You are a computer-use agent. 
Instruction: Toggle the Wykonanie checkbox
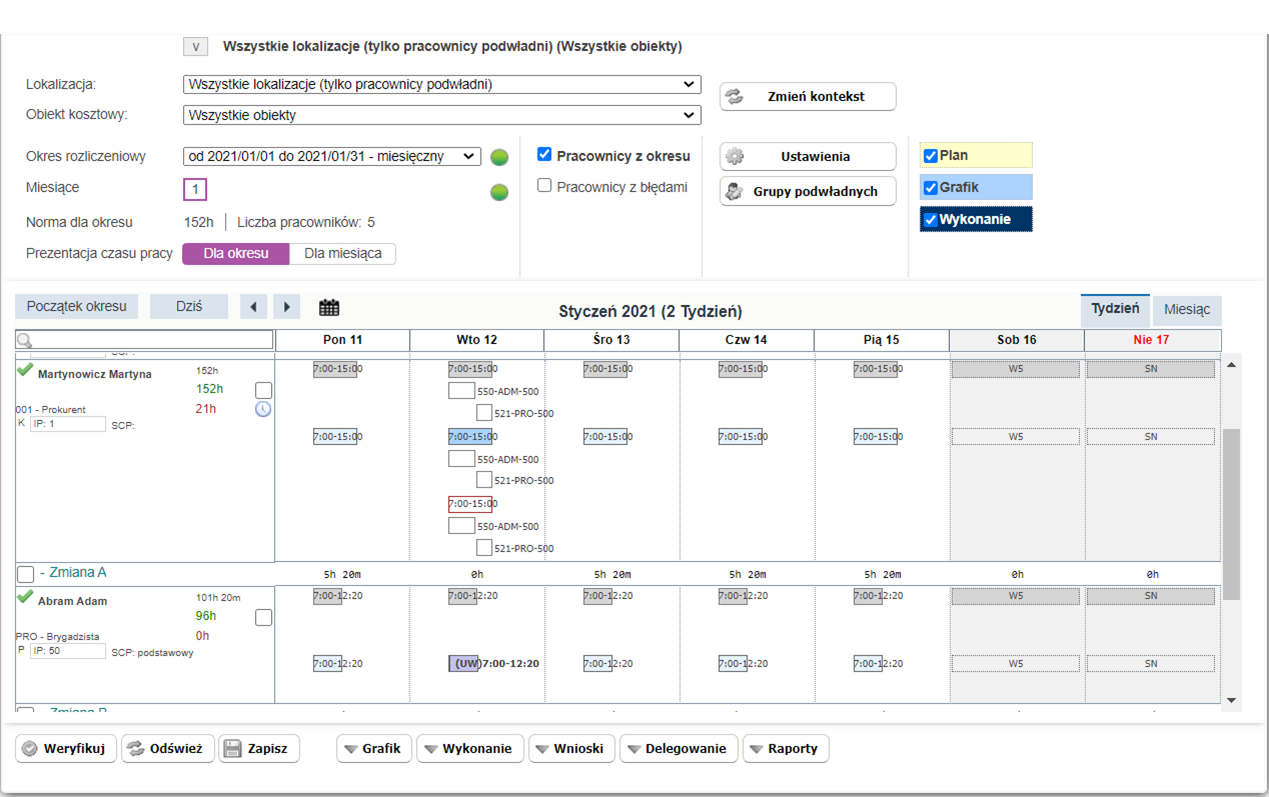point(931,220)
